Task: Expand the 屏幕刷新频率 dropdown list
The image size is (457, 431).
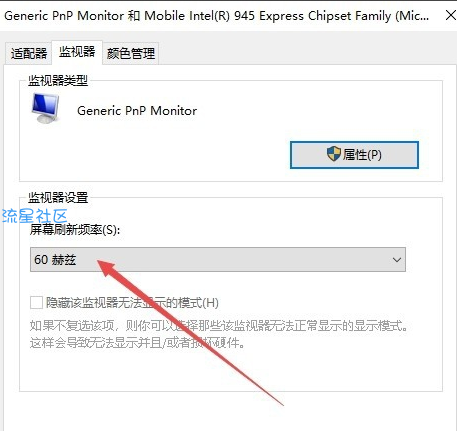Action: click(x=218, y=259)
